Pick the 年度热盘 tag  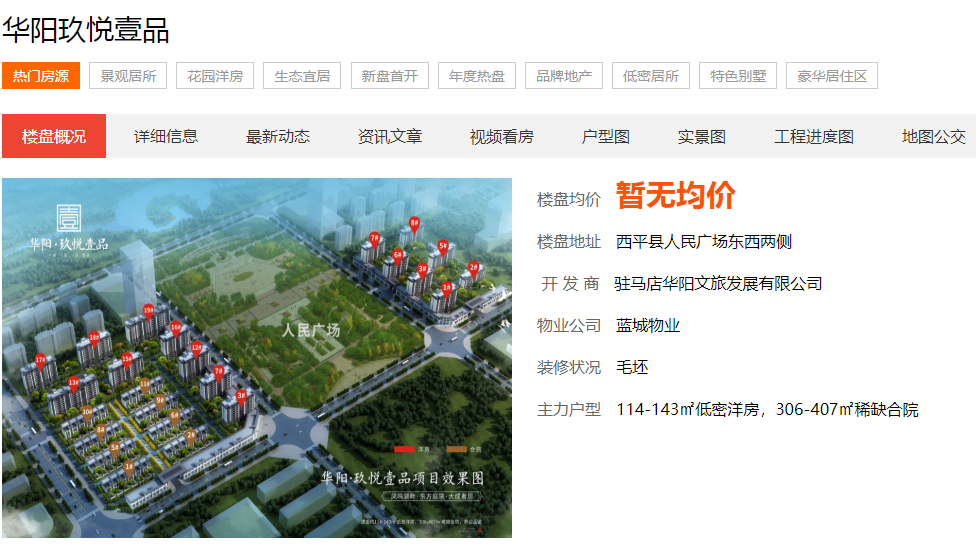tap(477, 76)
